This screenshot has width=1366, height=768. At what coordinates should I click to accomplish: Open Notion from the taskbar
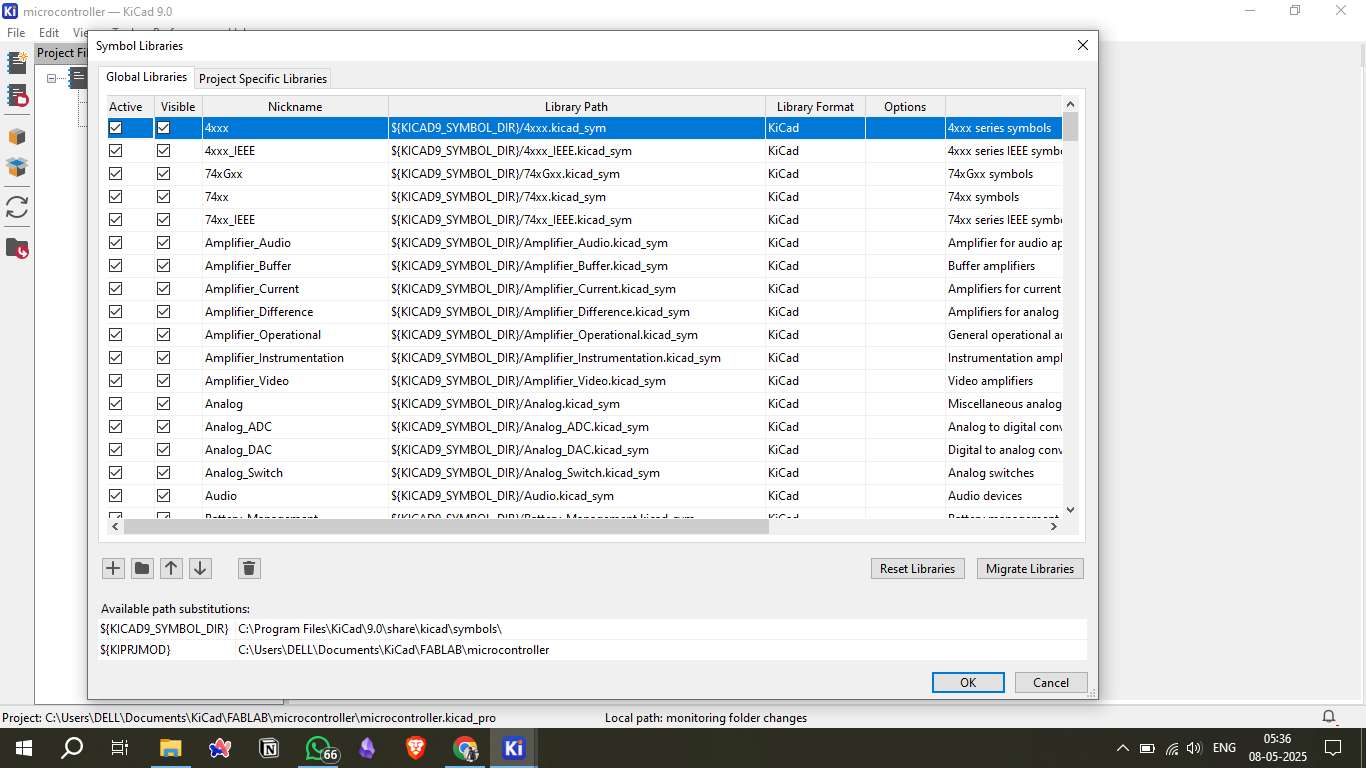(269, 748)
